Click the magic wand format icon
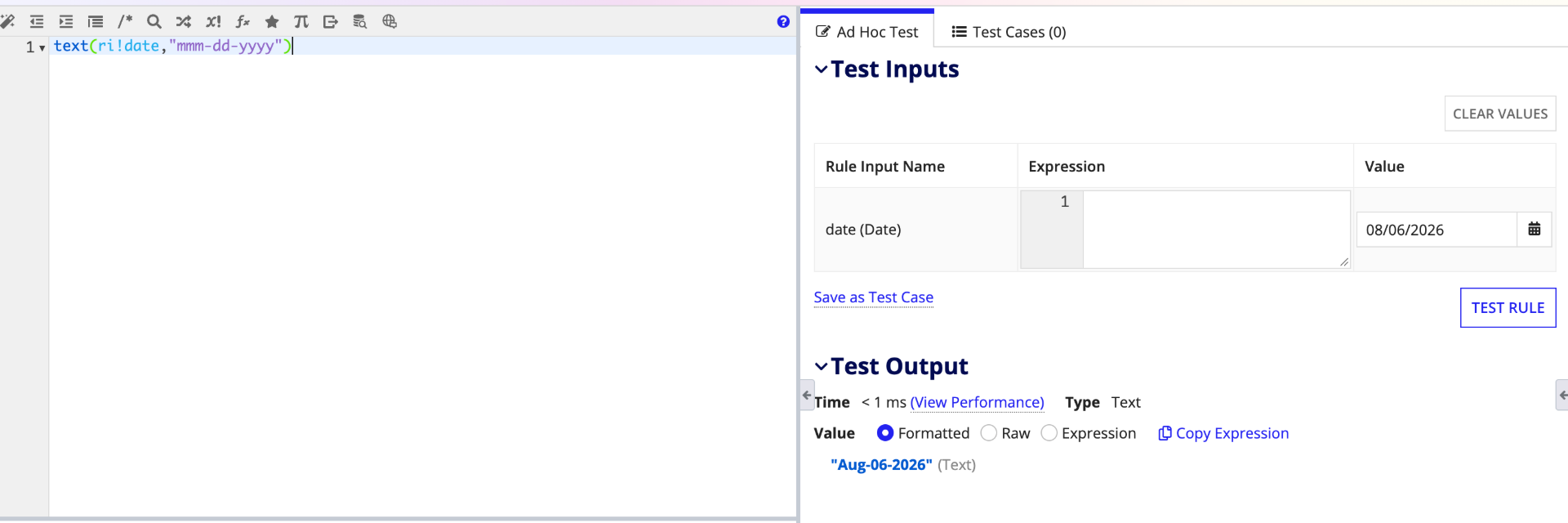 click(x=7, y=21)
